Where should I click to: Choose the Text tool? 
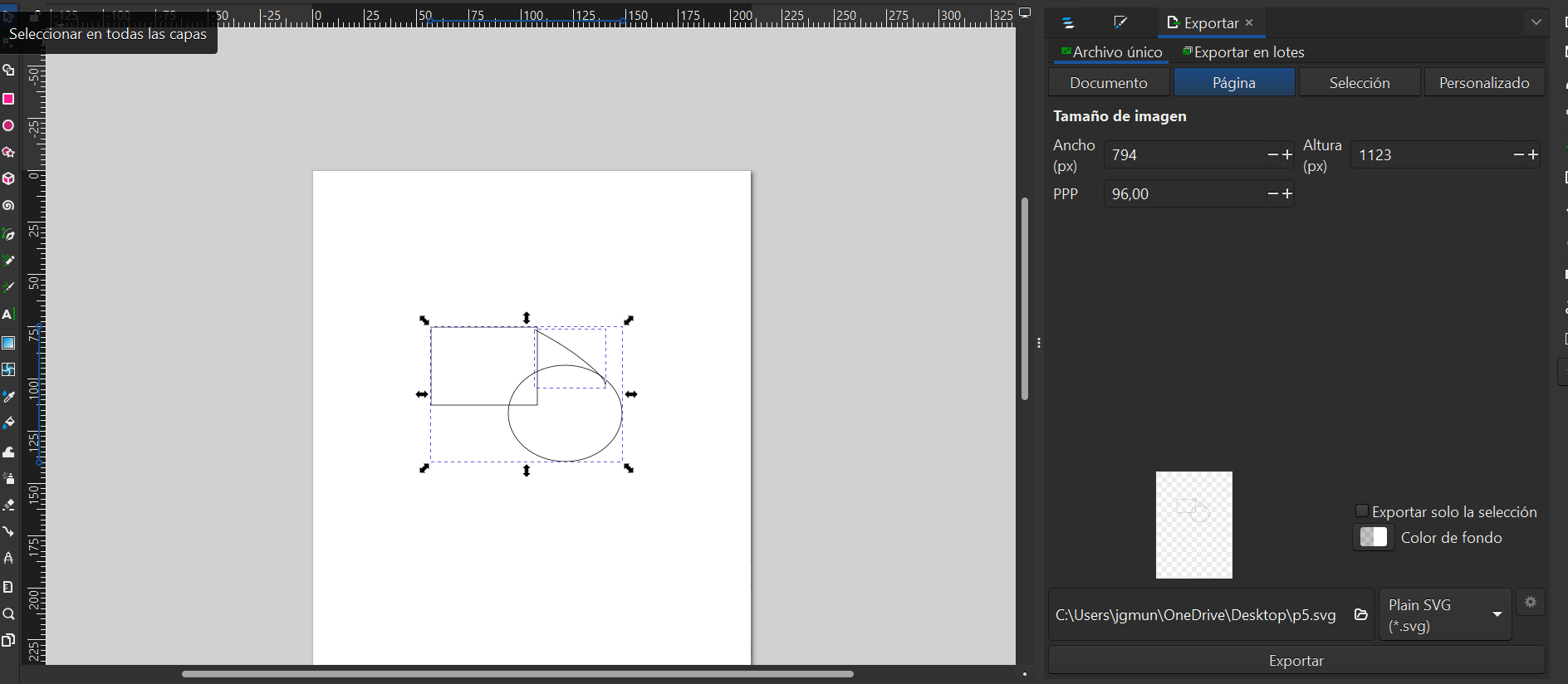pyautogui.click(x=8, y=314)
